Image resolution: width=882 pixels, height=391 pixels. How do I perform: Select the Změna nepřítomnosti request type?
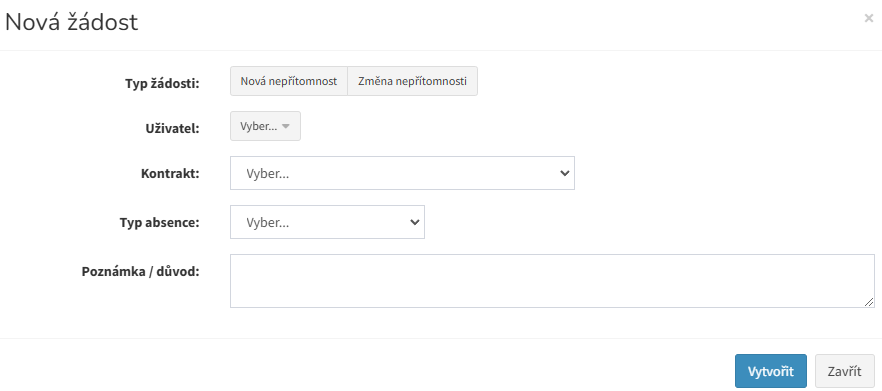tap(412, 81)
